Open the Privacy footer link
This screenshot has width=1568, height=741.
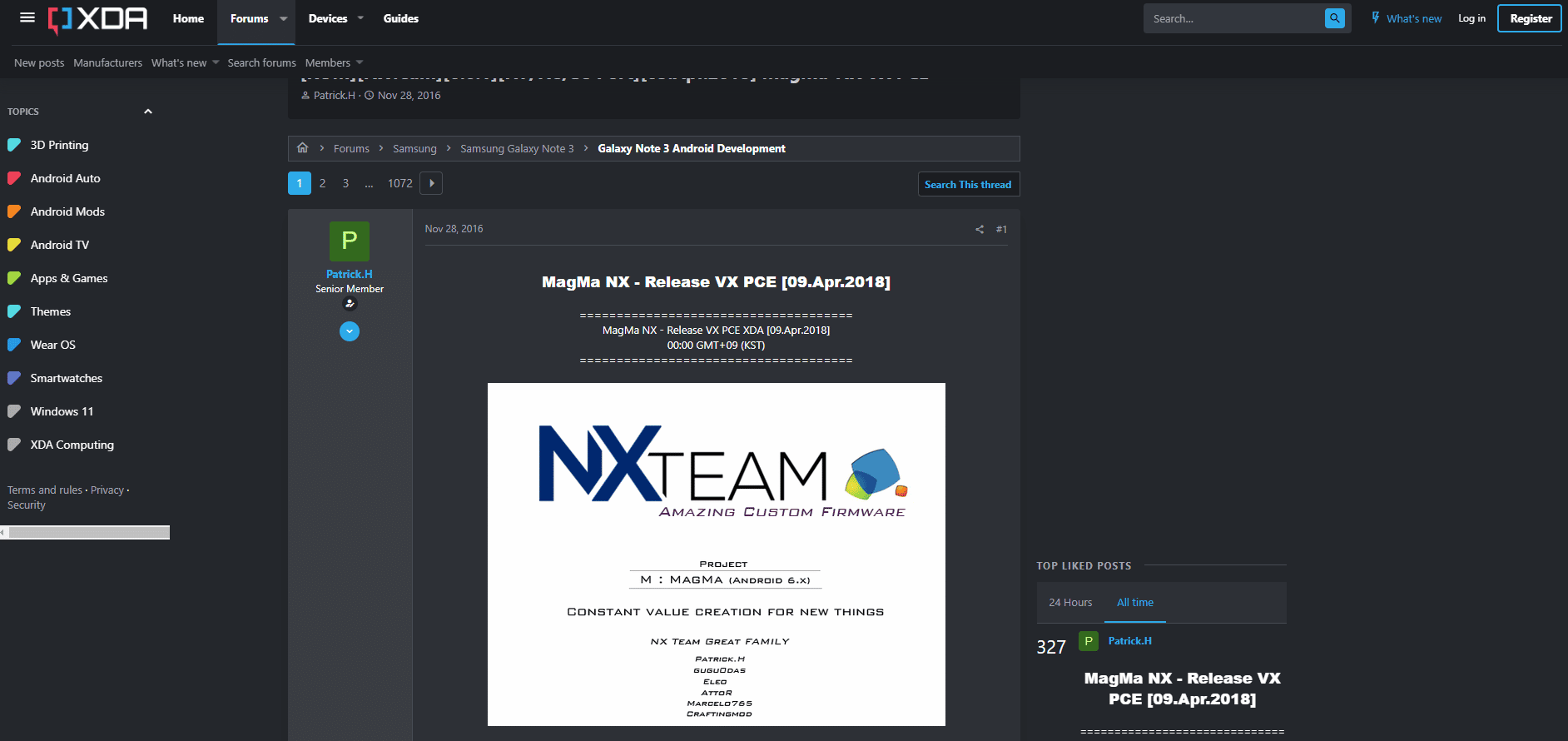click(x=107, y=490)
